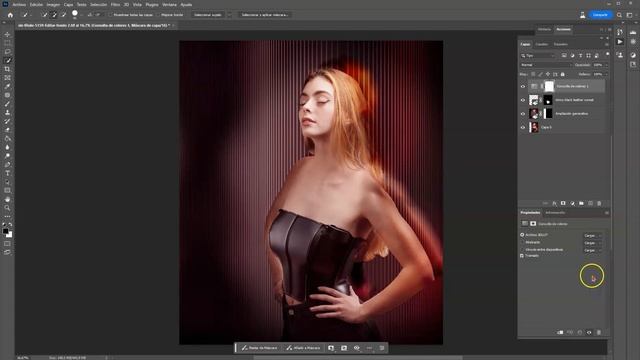
Task: Open Vínculo entre dispositivos Cargar dropdown
Action: point(592,250)
